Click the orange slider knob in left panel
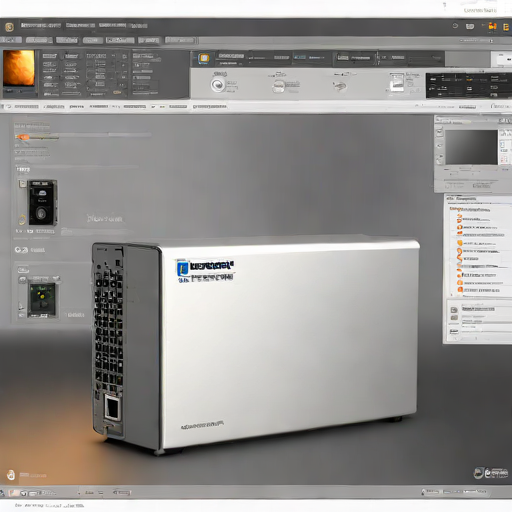Screen dimensions: 512x512 (23, 137)
